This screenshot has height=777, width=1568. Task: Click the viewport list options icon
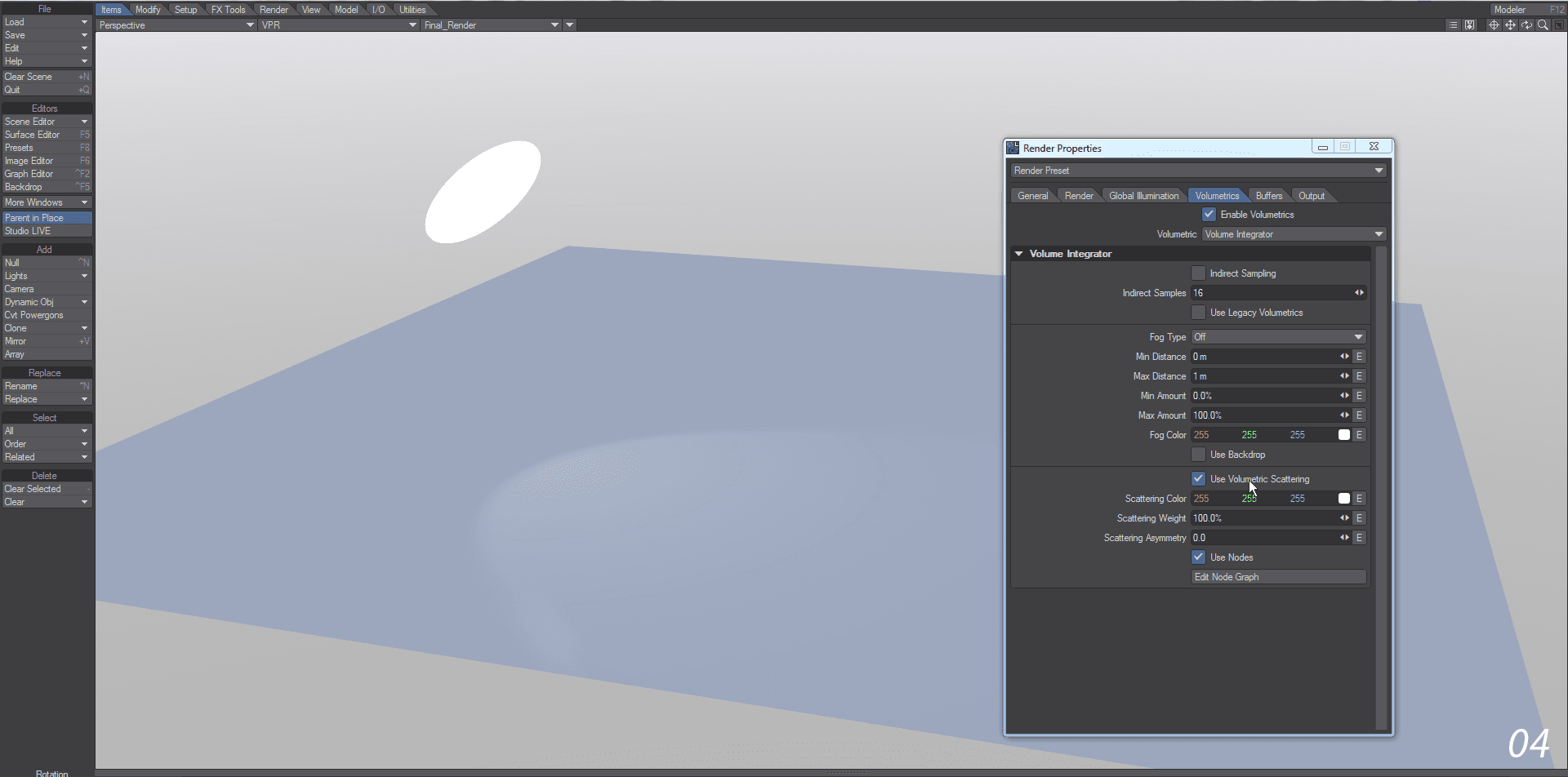pyautogui.click(x=1453, y=25)
